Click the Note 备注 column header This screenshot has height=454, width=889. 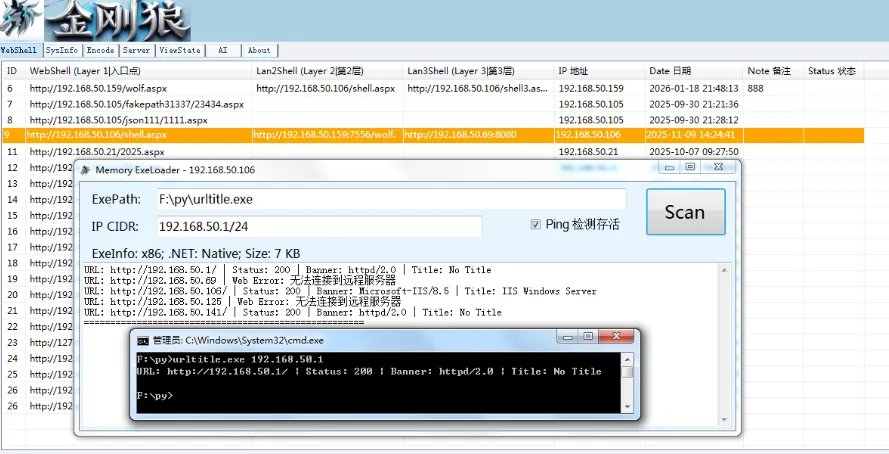tap(773, 71)
